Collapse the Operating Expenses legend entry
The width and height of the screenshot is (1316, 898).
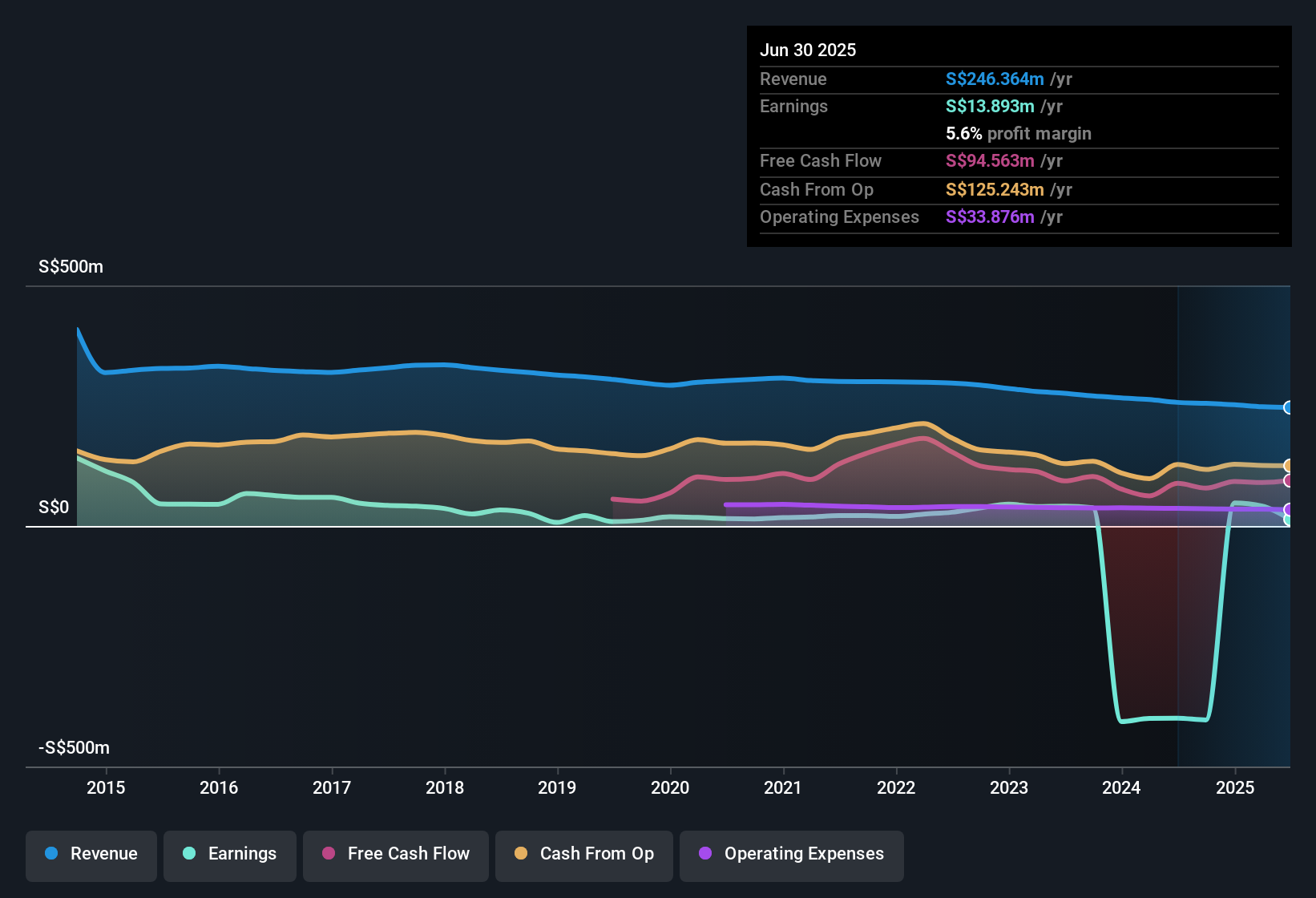[x=791, y=854]
